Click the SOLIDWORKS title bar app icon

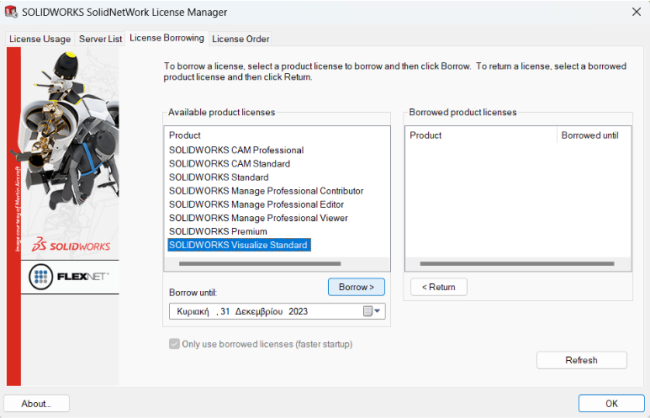pos(11,11)
